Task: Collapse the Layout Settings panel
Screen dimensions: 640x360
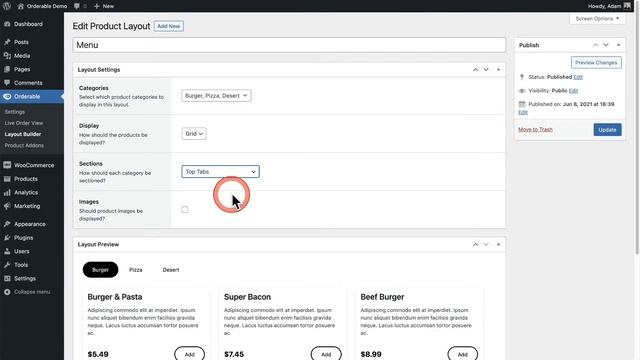Action: pyautogui.click(x=498, y=70)
